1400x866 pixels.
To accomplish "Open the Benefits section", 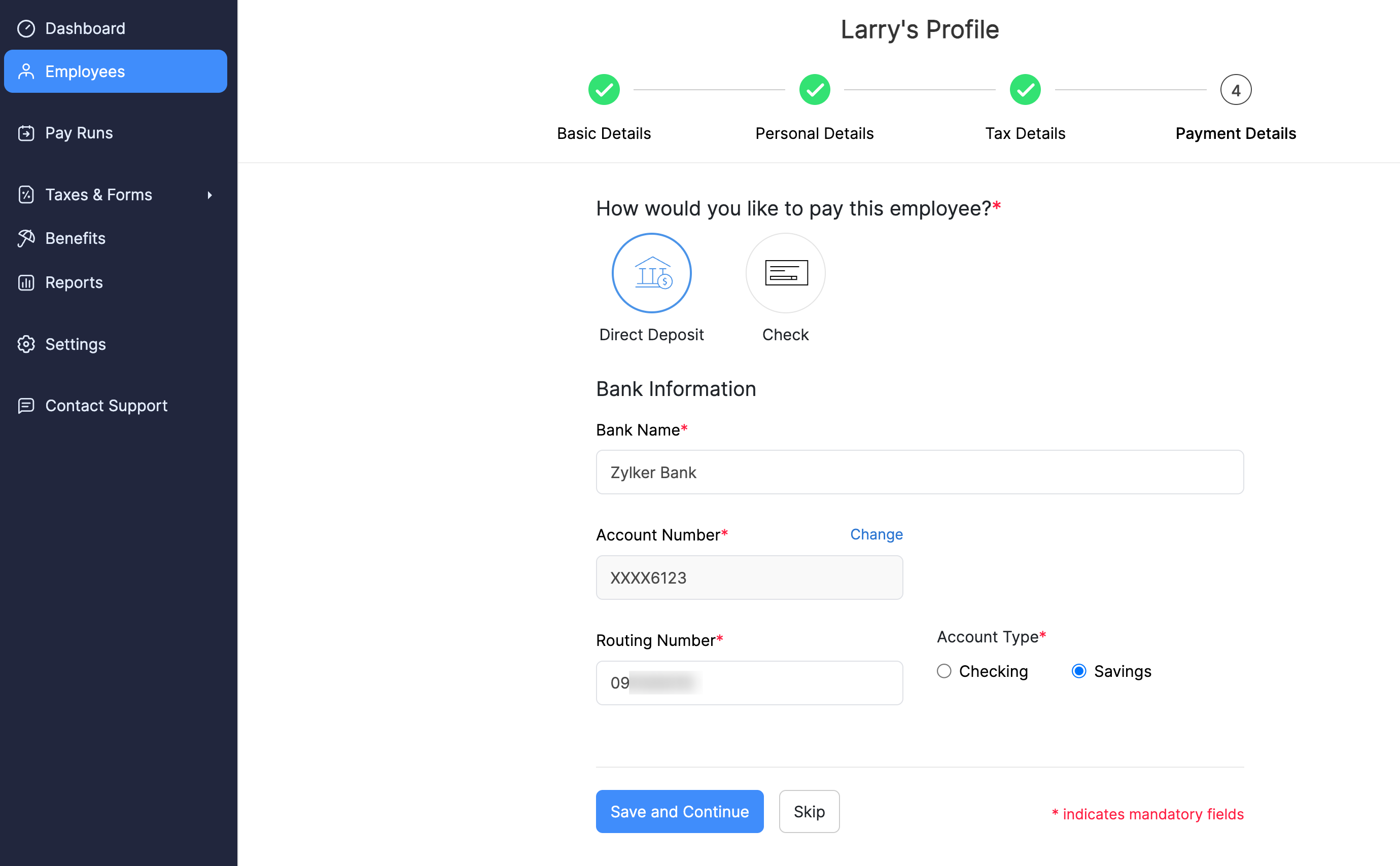I will pyautogui.click(x=75, y=238).
